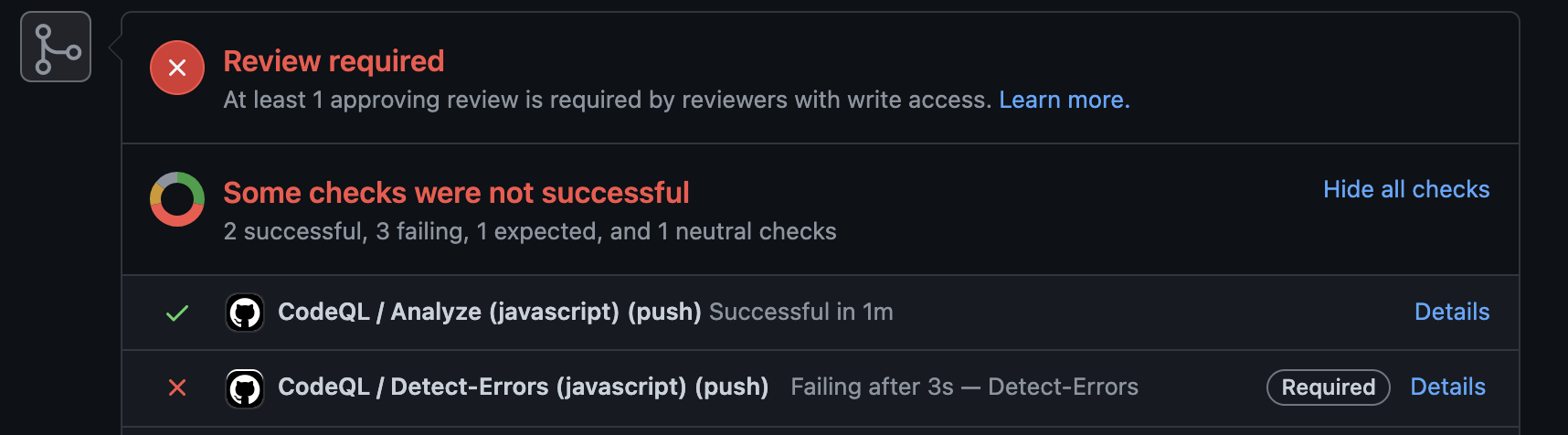Click the Some checks were not successful heading
This screenshot has height=435, width=1568.
click(456, 193)
